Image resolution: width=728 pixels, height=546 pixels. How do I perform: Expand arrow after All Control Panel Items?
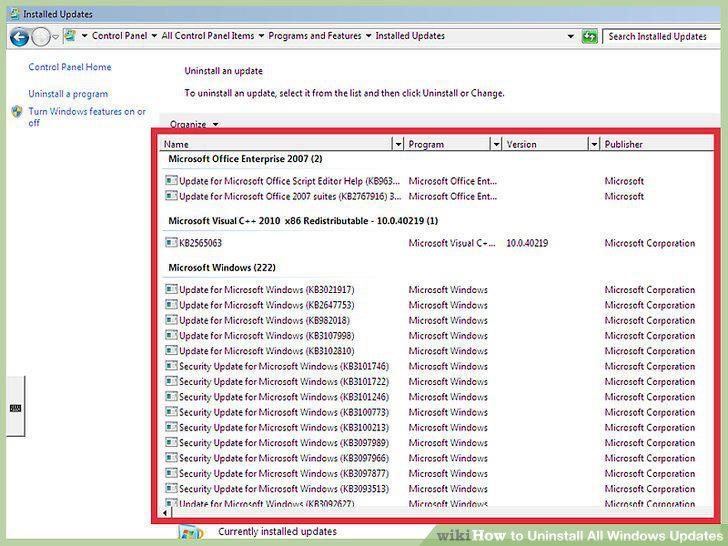click(x=261, y=35)
